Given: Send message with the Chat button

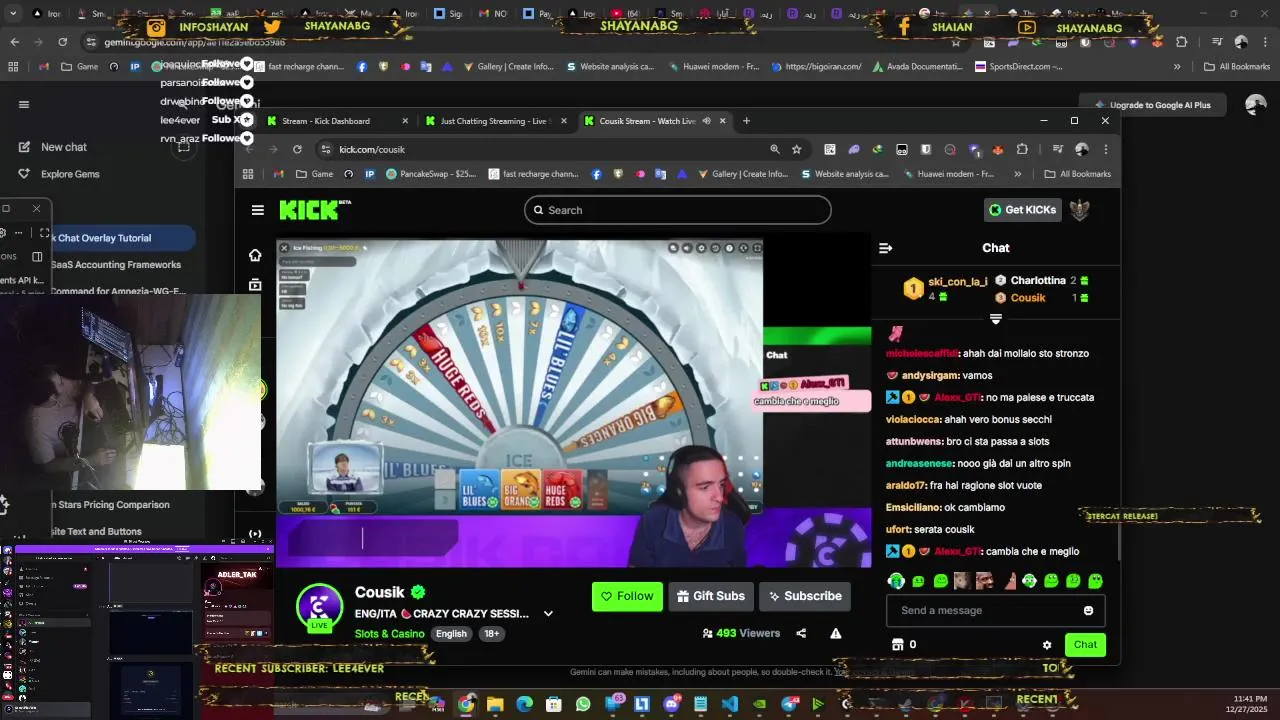Looking at the screenshot, I should click(1085, 645).
